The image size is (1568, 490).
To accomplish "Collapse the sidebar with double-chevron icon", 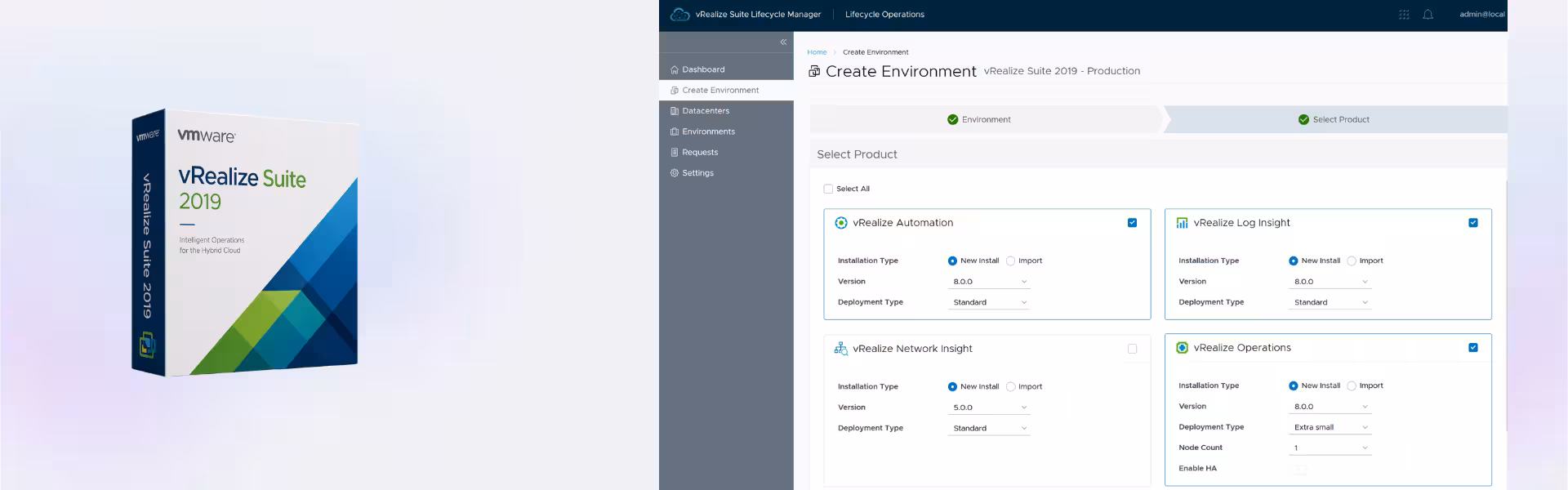I will click(x=783, y=42).
